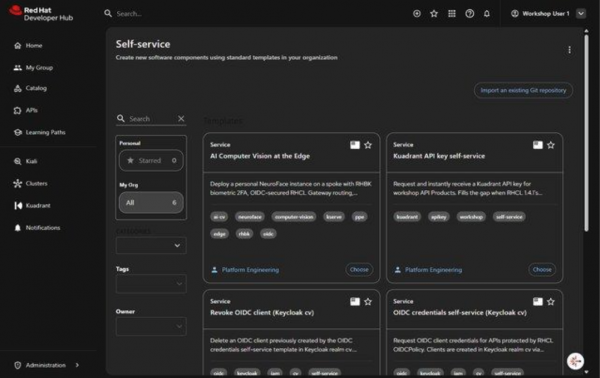Open Platform Engineering owner on AI Computer Vision card
Viewport: 600px width, 378px height.
click(x=250, y=270)
